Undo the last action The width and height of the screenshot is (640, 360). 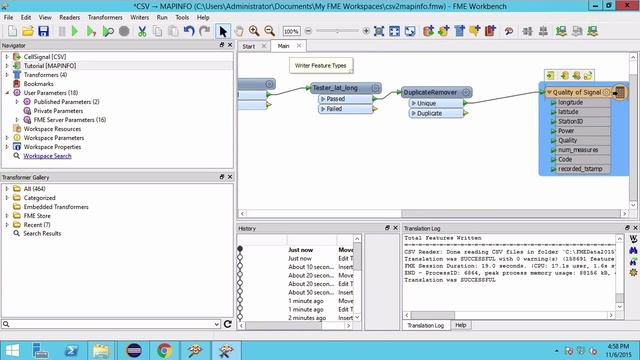click(189, 31)
